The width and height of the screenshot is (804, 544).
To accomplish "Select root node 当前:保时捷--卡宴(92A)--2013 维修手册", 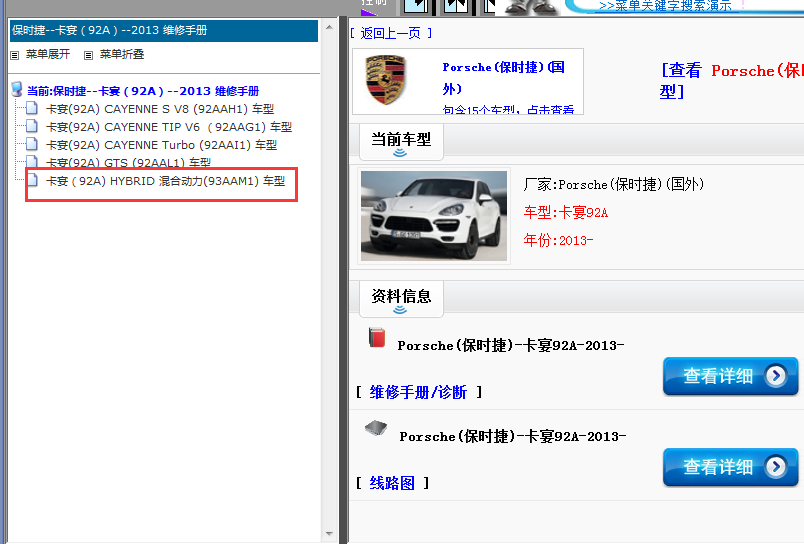I will (x=143, y=91).
